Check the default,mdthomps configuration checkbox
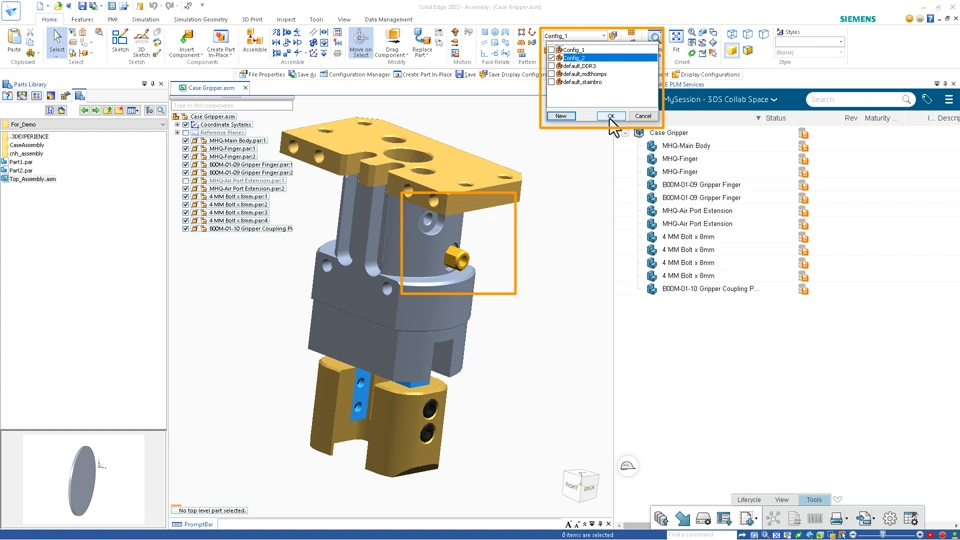This screenshot has height=540, width=960. coord(552,73)
